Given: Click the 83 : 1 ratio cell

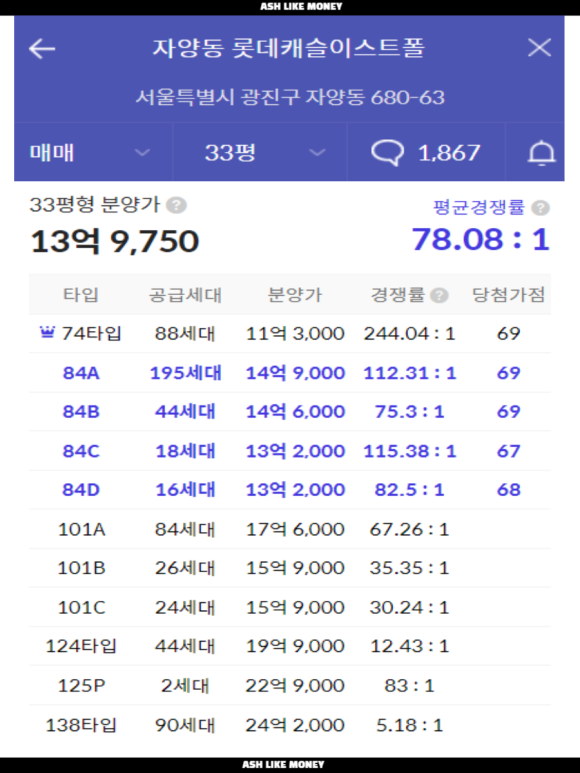Looking at the screenshot, I should [409, 685].
